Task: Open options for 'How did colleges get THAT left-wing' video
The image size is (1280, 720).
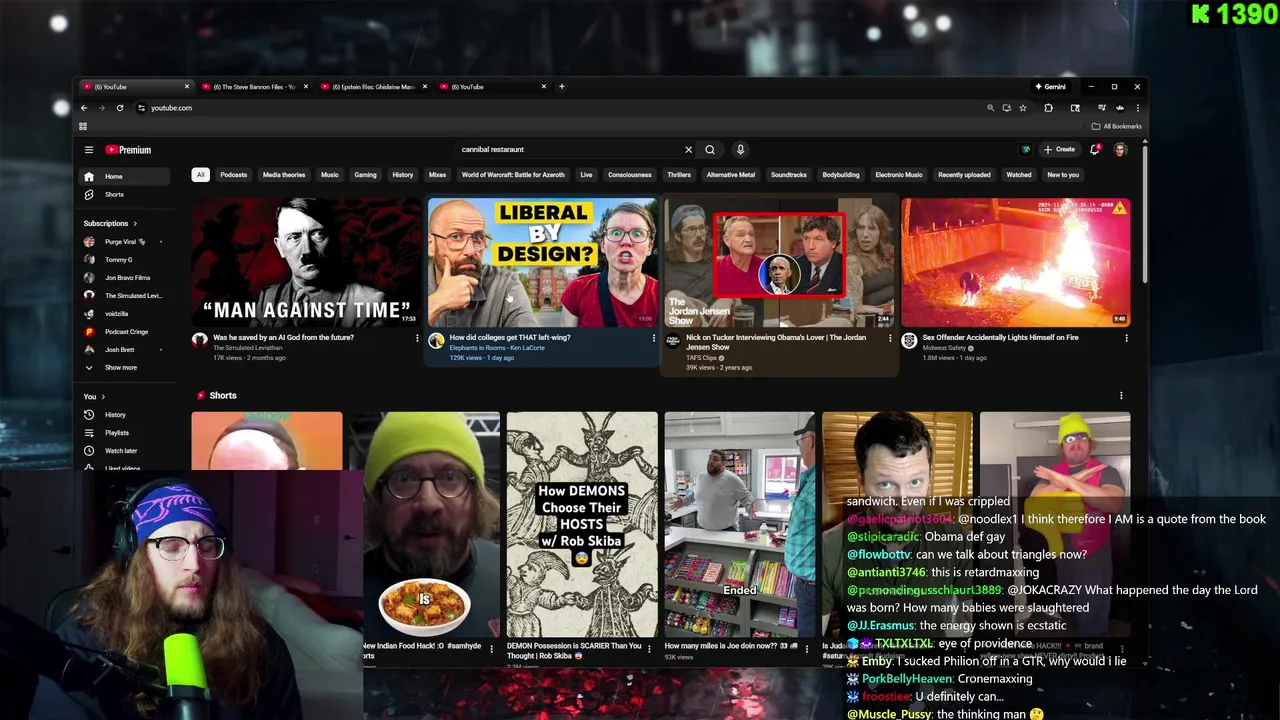Action: [653, 338]
